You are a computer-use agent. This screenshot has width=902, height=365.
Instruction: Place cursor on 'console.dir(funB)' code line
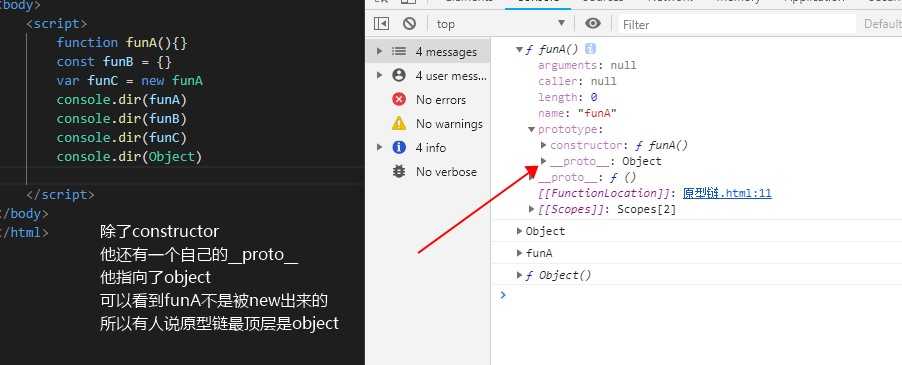122,118
